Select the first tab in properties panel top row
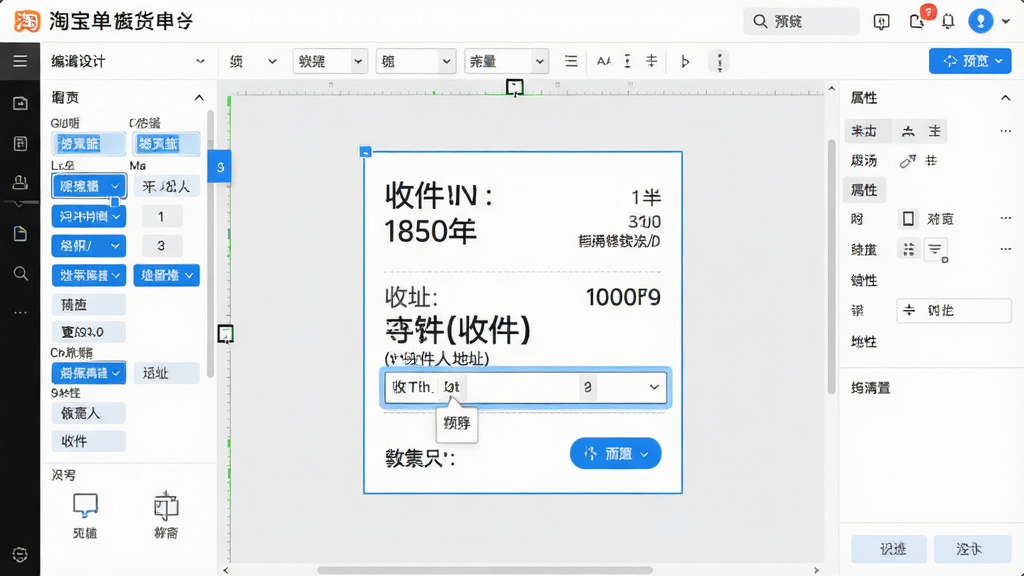Screen dimensions: 1024x576 coord(867,131)
